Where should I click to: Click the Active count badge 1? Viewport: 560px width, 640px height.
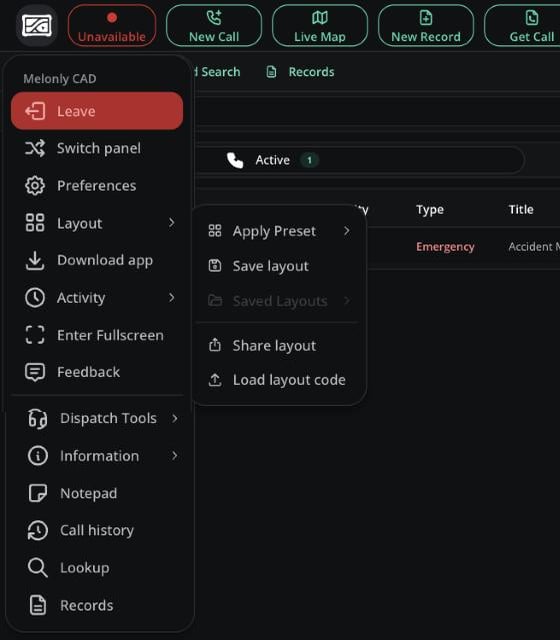click(x=309, y=160)
